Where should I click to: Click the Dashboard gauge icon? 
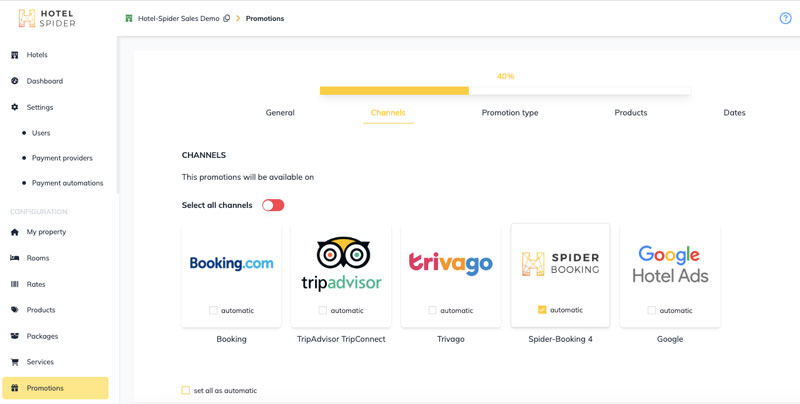point(15,81)
